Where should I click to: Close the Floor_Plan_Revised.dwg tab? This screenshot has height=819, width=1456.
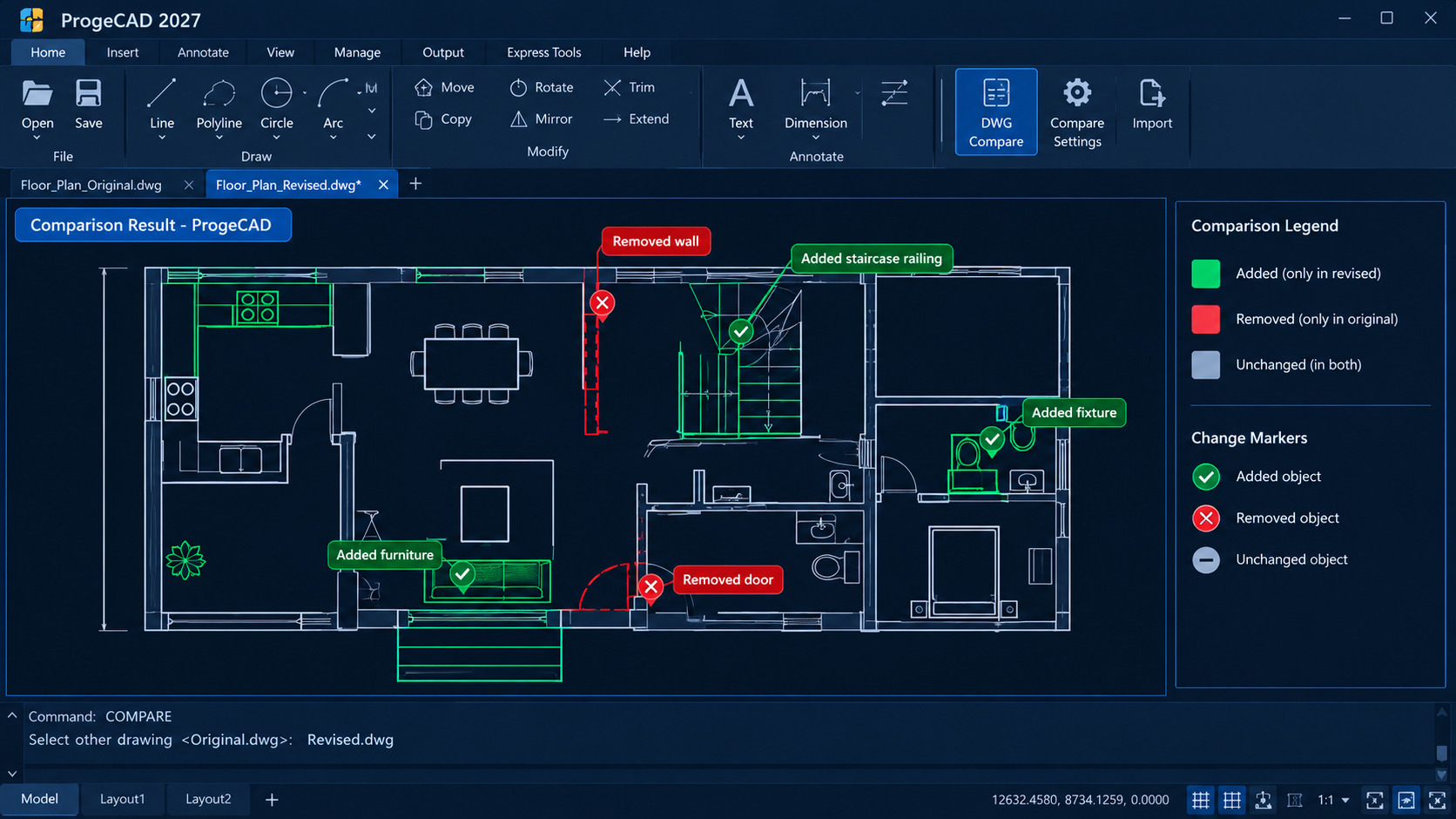(383, 185)
